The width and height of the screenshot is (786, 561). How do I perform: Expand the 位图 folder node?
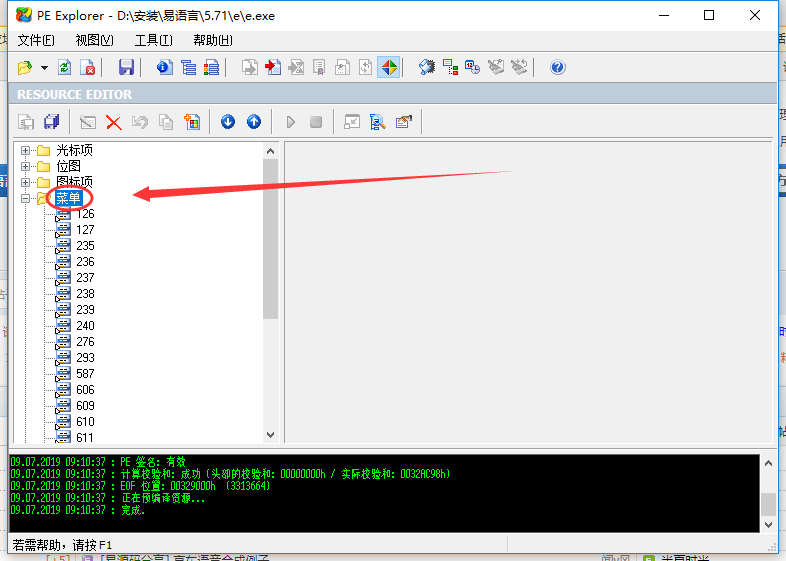(x=26, y=166)
